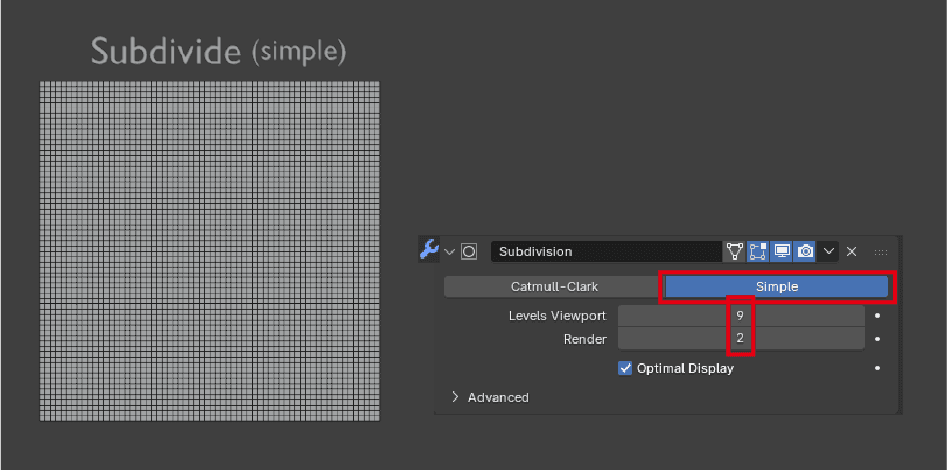
Task: Collapse the Subdivision modifier panel
Action: click(x=449, y=251)
